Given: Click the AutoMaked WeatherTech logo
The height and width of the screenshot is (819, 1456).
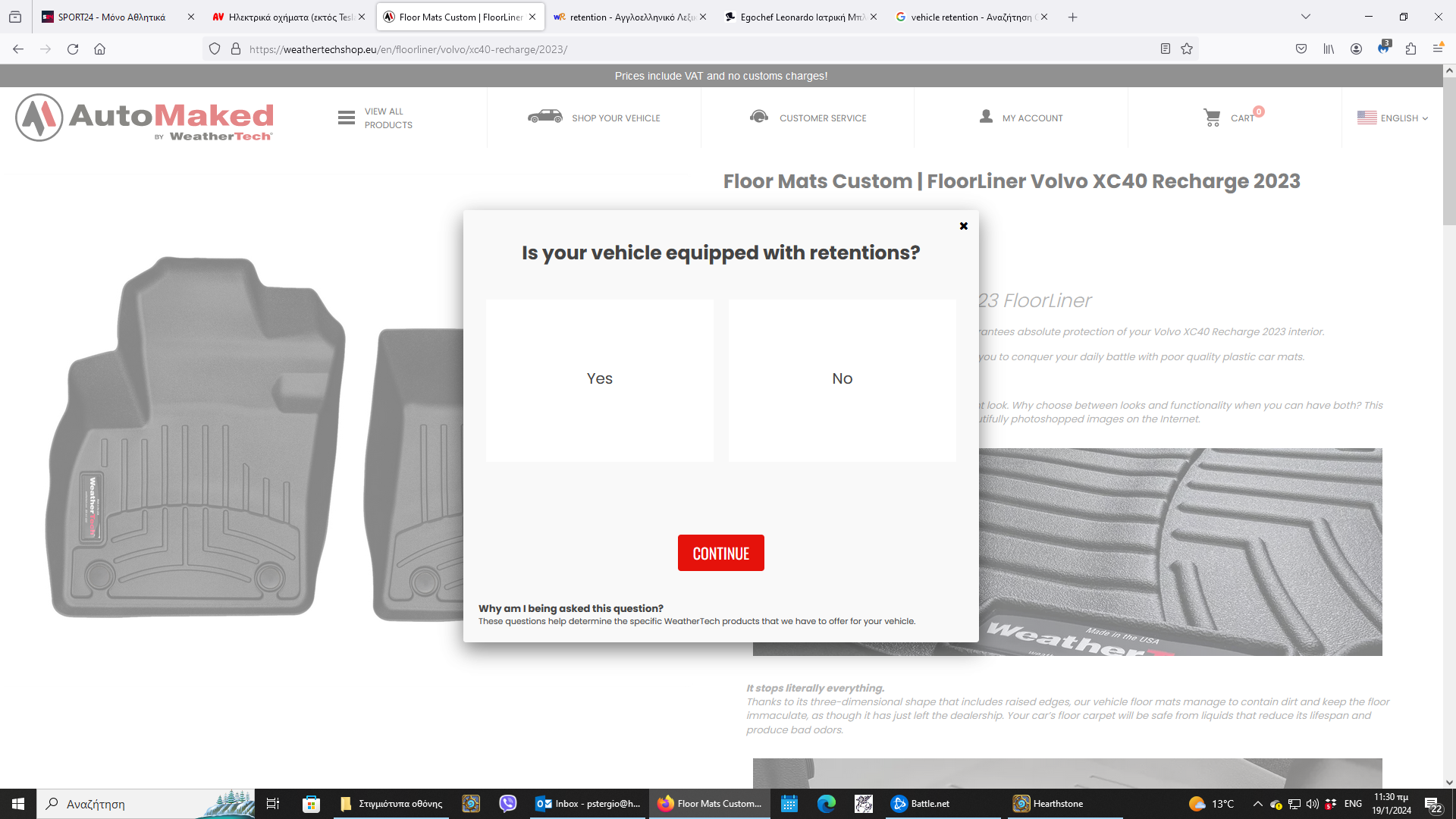Looking at the screenshot, I should (144, 118).
